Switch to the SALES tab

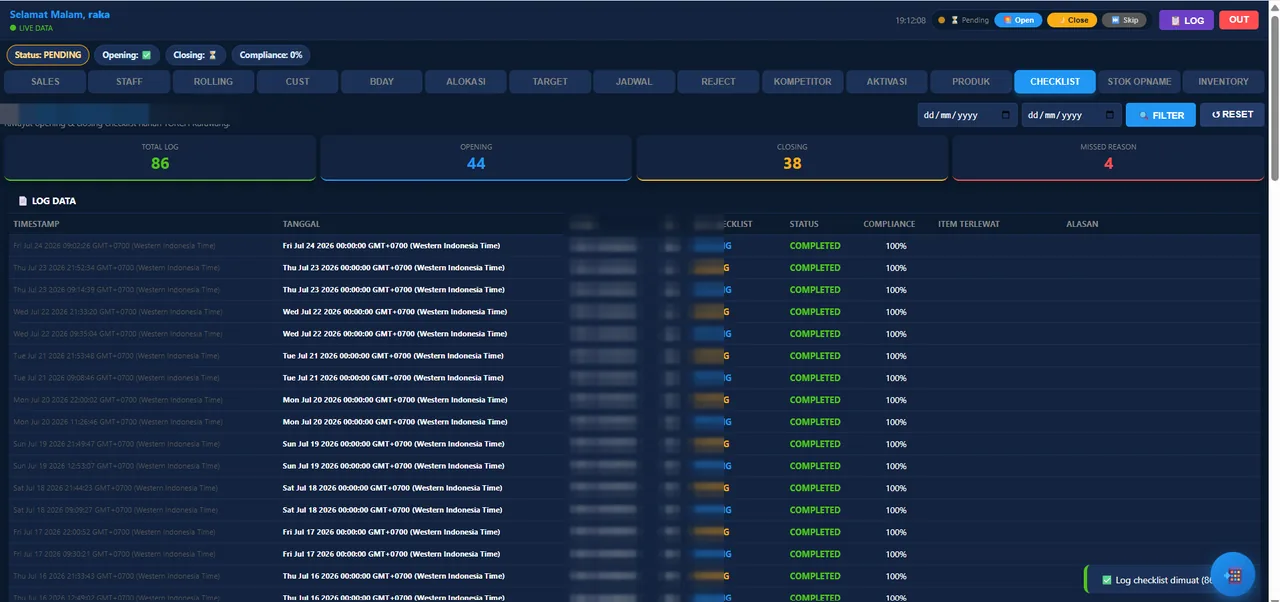click(x=45, y=82)
